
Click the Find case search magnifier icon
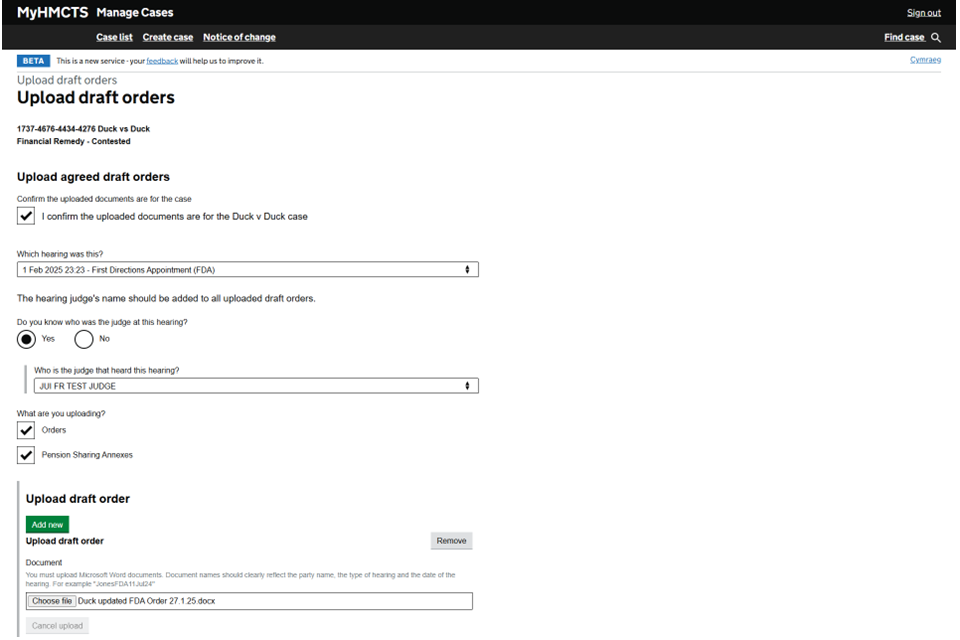tap(936, 38)
